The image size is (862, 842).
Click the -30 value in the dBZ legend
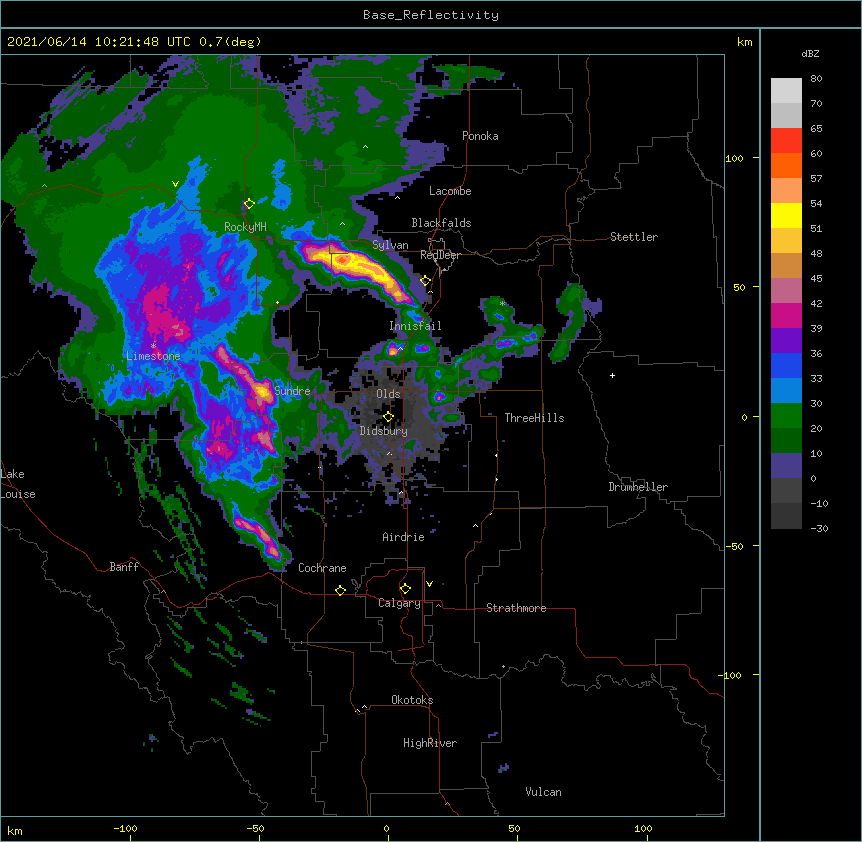(819, 528)
